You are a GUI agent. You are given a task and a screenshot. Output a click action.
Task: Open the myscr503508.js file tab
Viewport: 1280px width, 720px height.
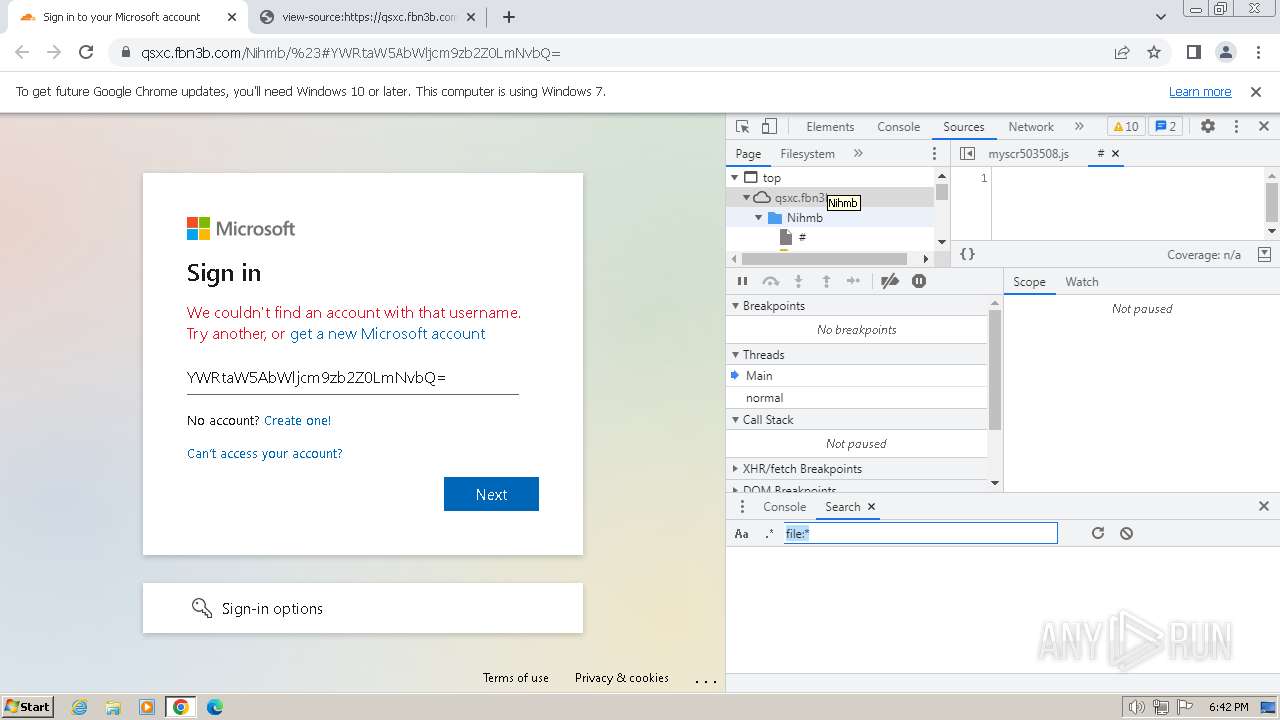1028,154
